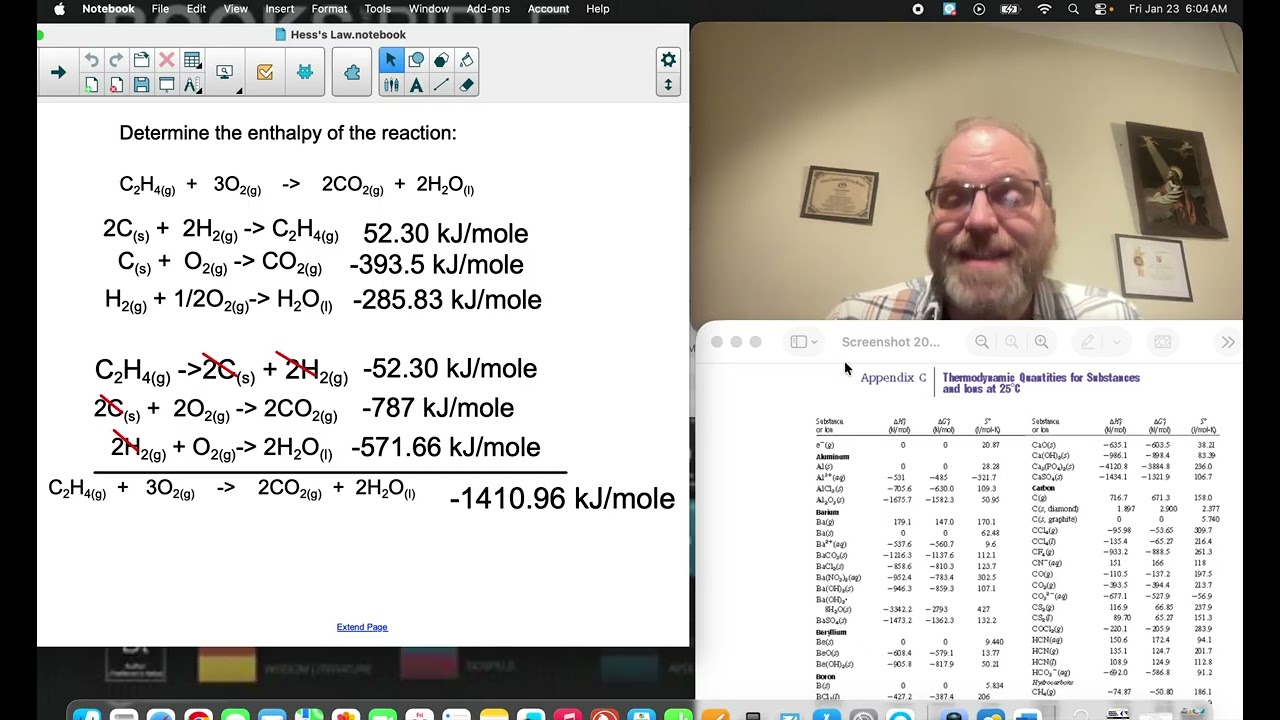This screenshot has width=1280, height=720.
Task: Open the Edit menu
Action: (196, 9)
